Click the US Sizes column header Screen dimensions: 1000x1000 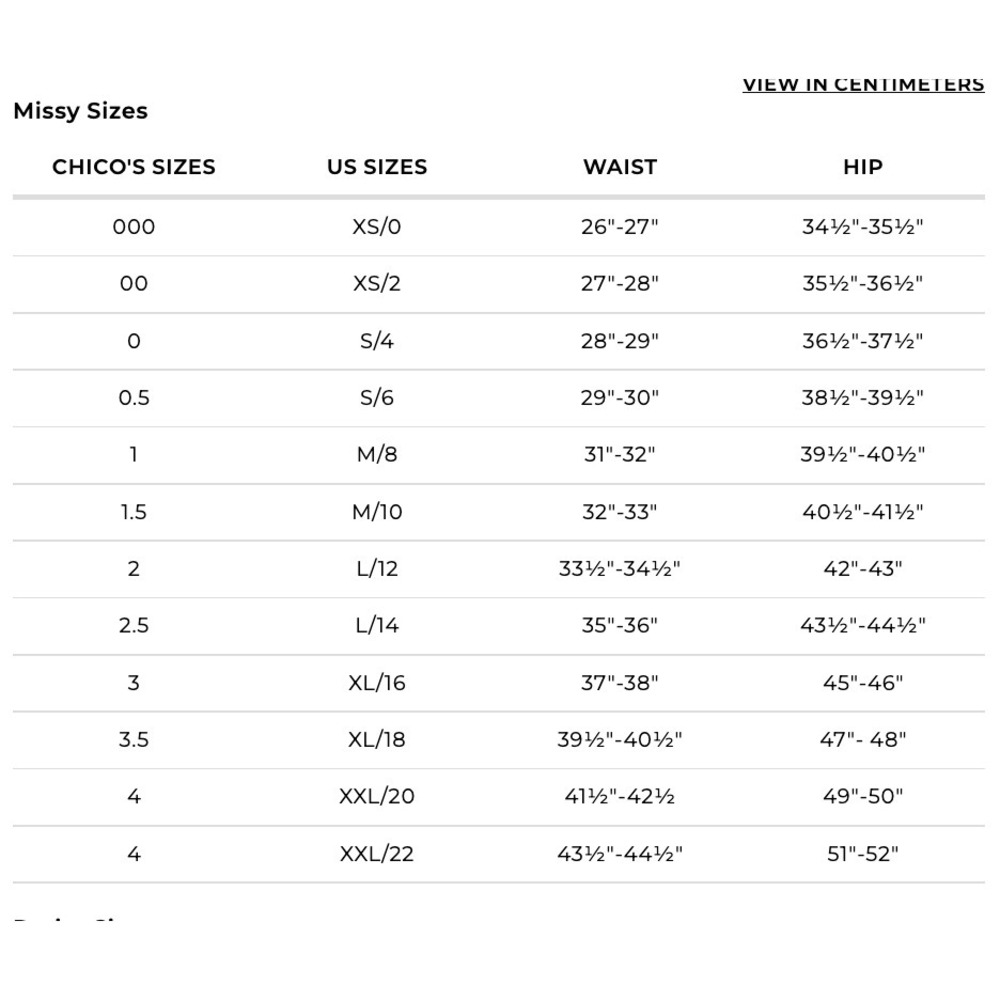(377, 166)
